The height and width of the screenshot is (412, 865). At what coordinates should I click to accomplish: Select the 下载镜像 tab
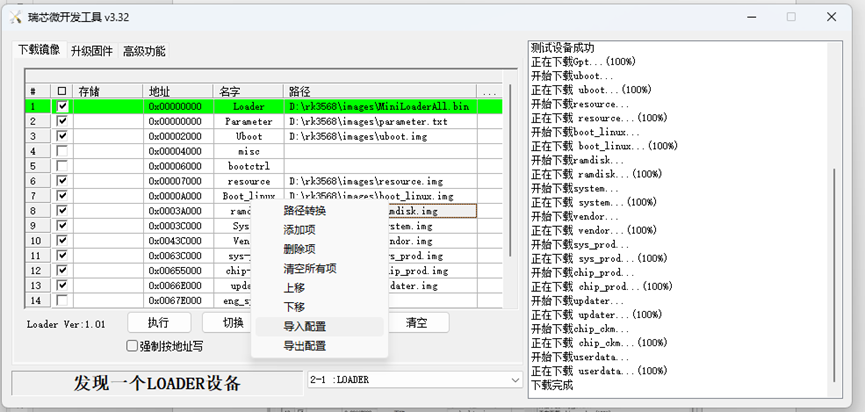tap(39, 50)
